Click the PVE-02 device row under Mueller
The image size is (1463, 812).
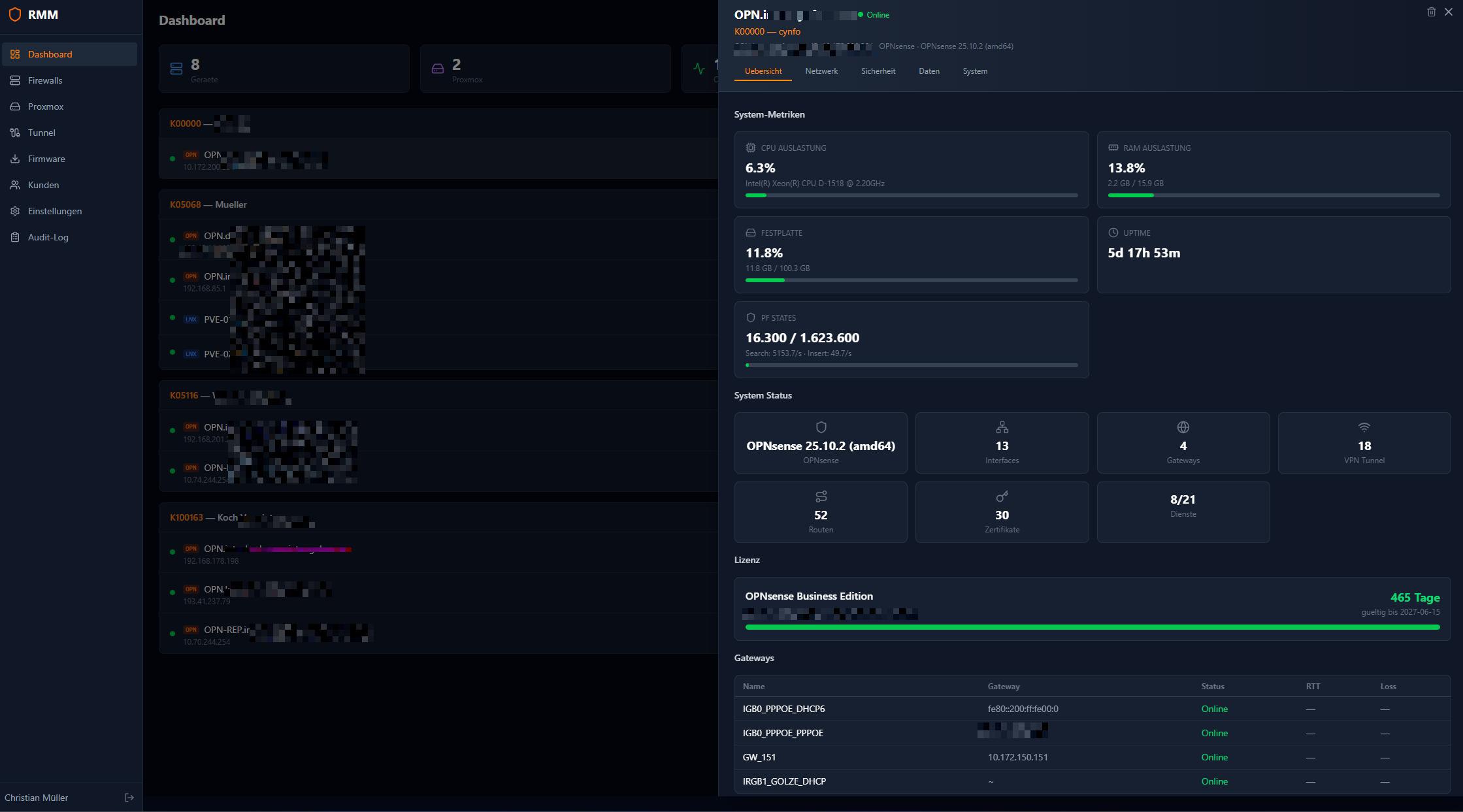tap(439, 353)
